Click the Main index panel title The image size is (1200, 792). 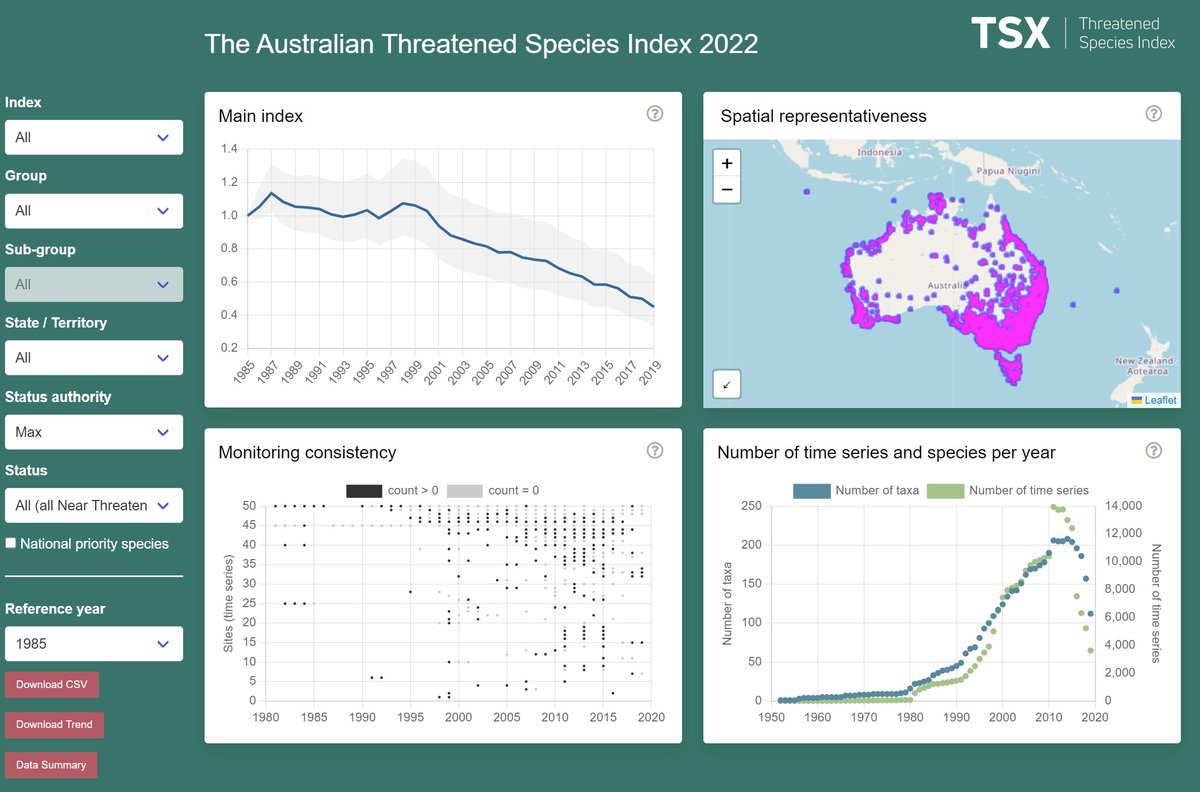coord(261,116)
